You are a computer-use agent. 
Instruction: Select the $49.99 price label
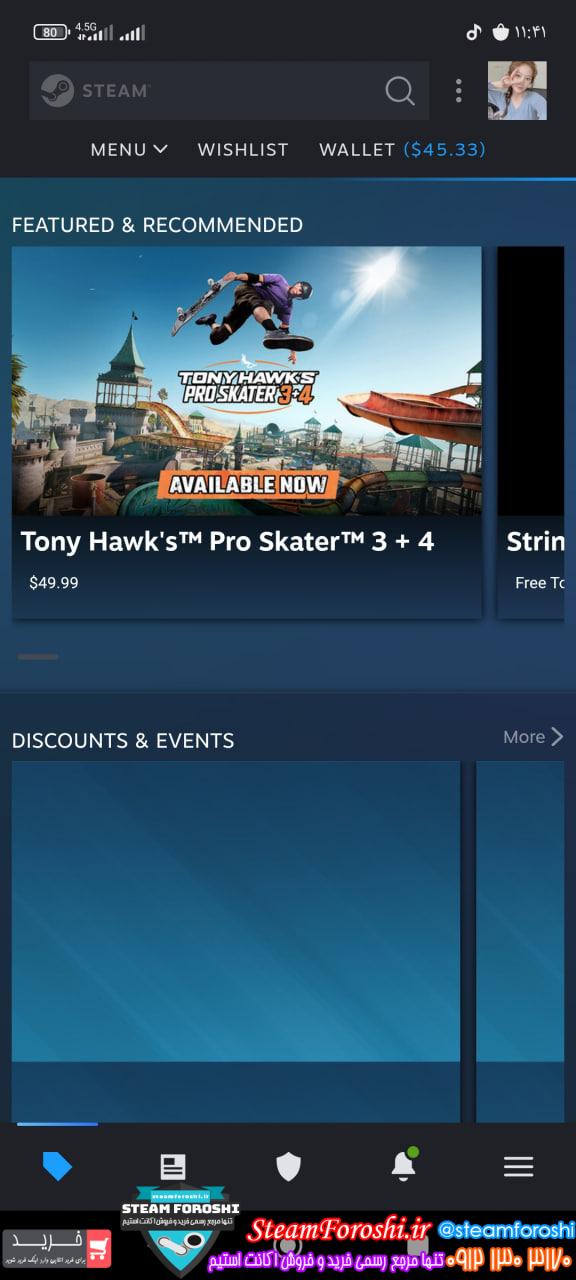54,582
